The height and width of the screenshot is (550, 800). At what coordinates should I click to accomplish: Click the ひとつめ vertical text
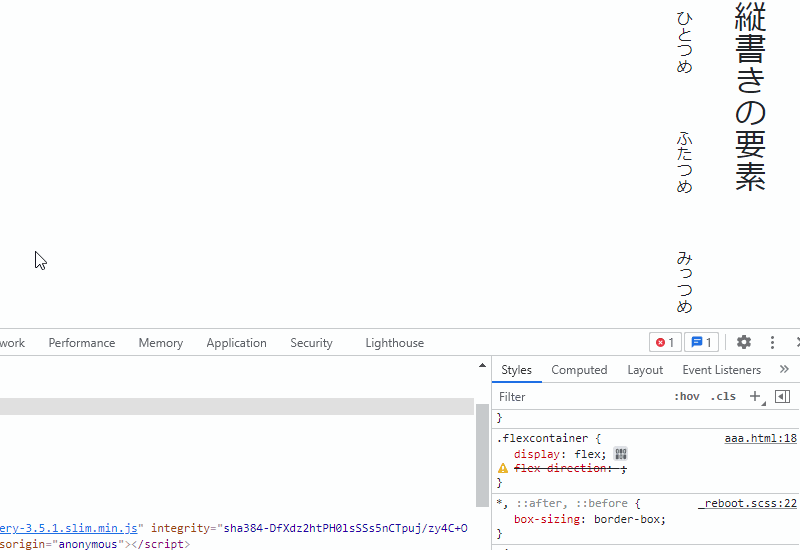684,42
